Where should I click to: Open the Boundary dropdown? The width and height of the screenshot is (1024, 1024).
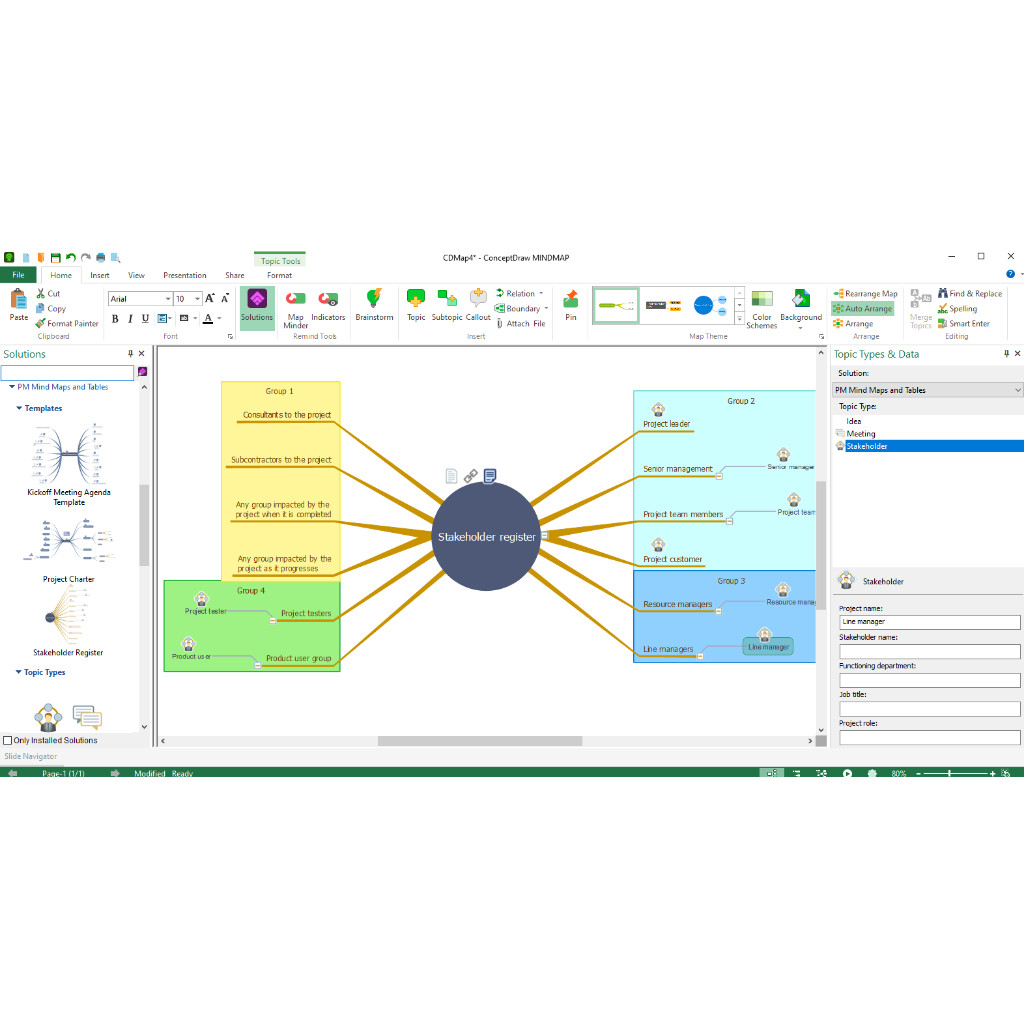[546, 308]
